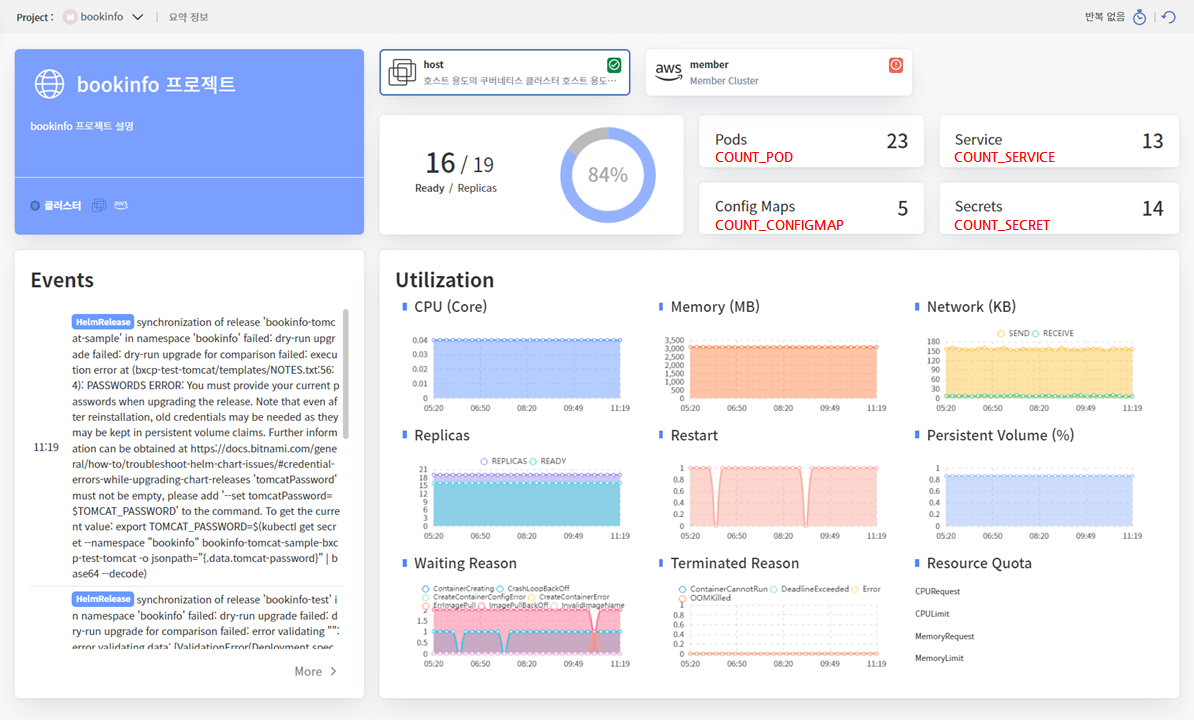Viewport: 1194px width, 720px height.
Task: Click the Events panel scrollbar
Action: (x=346, y=374)
